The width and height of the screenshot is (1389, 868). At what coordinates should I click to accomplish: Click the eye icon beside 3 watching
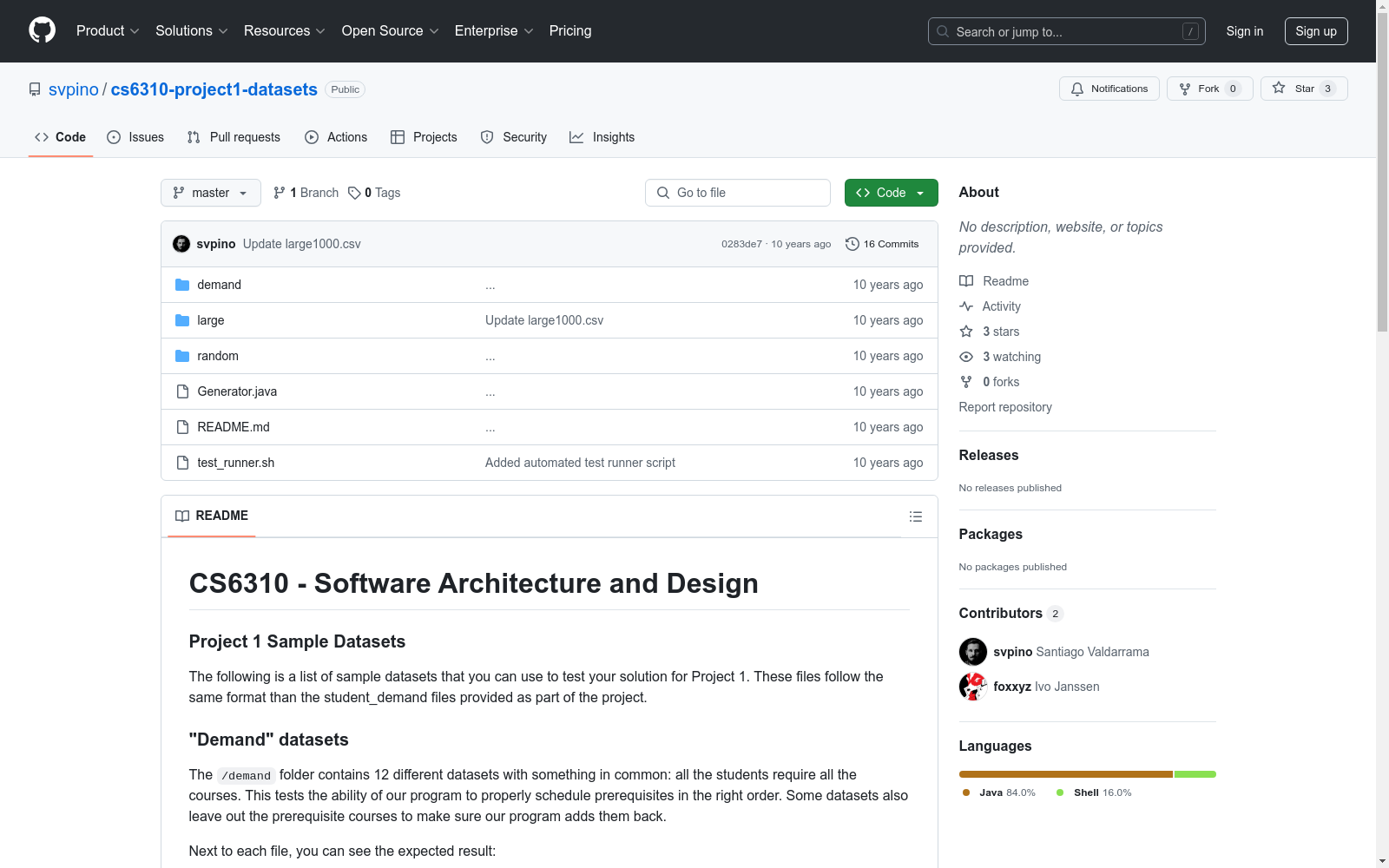966,357
